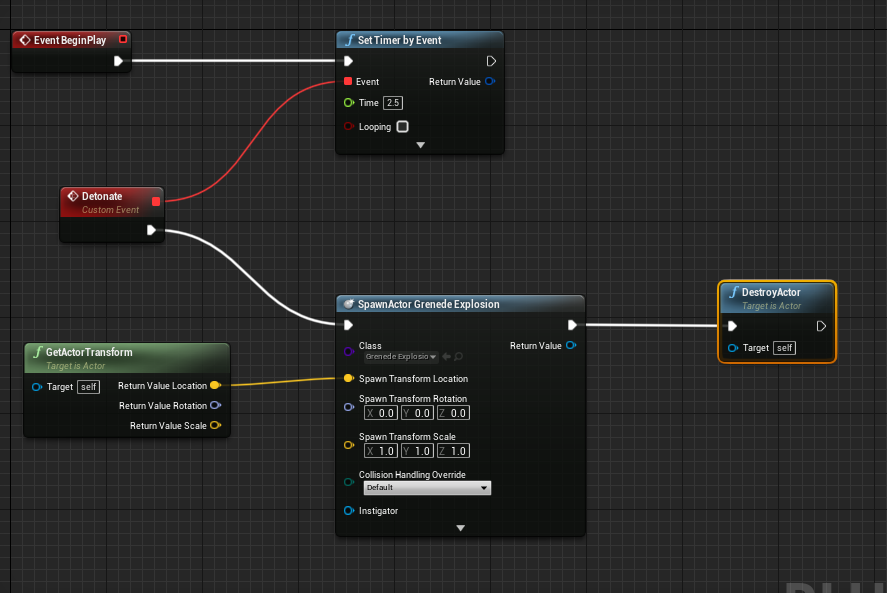The image size is (887, 593).
Task: Click the SpawnActor execution output pin
Action: tap(572, 325)
